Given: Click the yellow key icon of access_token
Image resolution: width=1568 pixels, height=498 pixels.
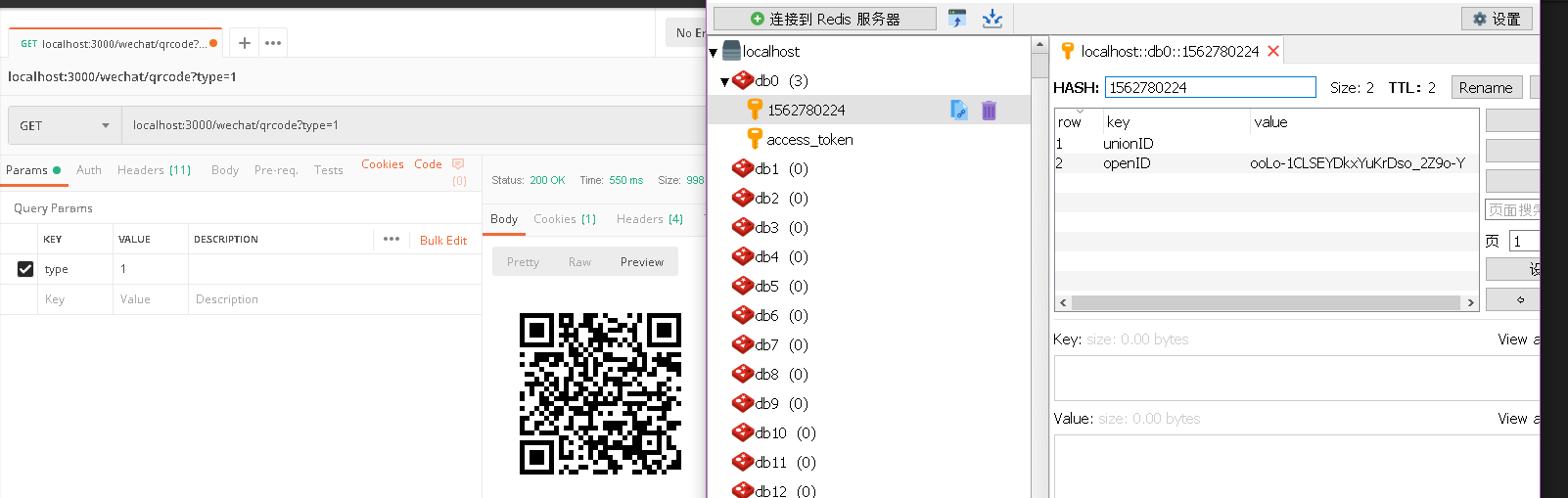Looking at the screenshot, I should pos(754,139).
